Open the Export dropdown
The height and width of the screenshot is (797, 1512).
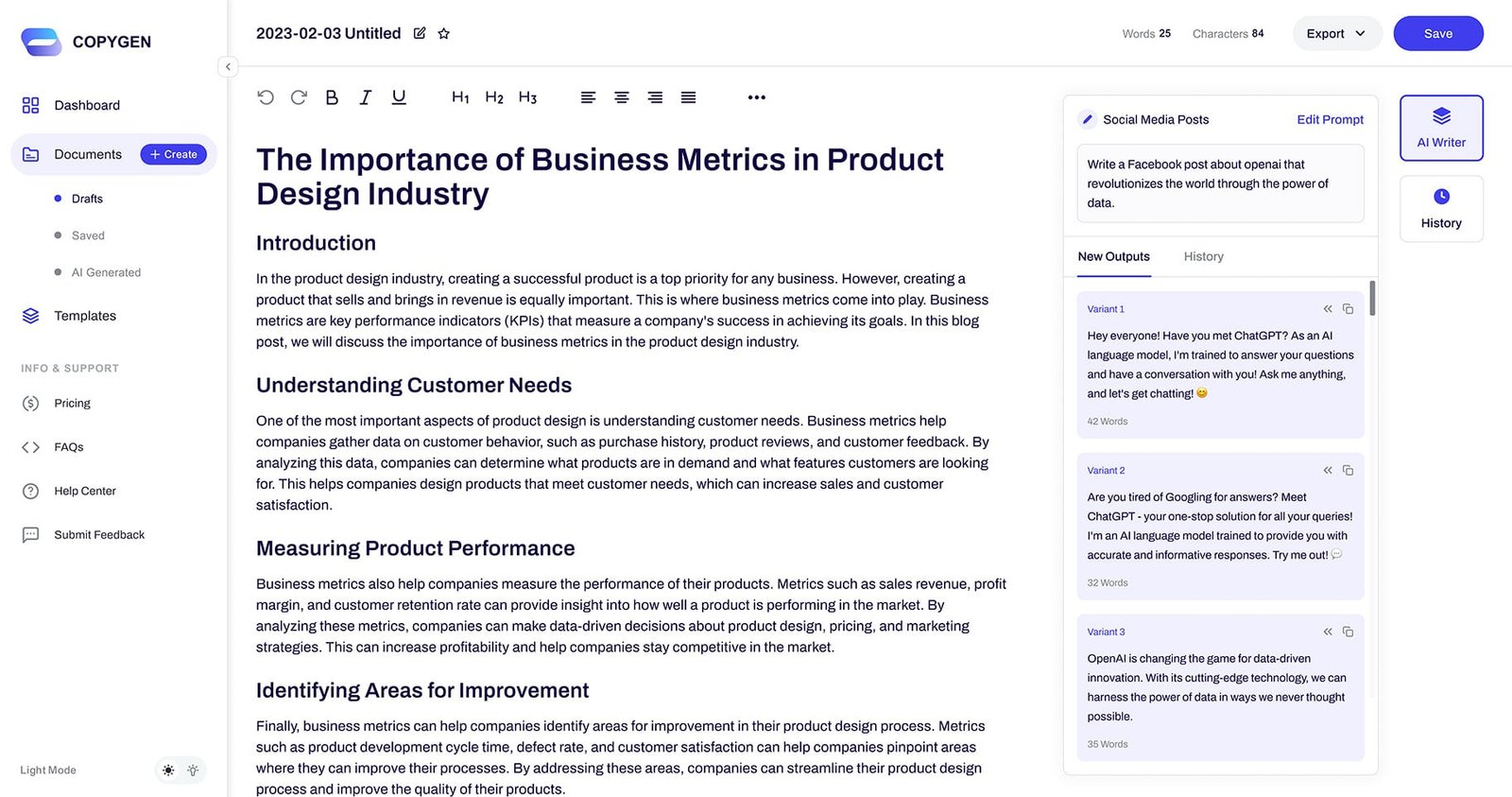pos(1336,34)
